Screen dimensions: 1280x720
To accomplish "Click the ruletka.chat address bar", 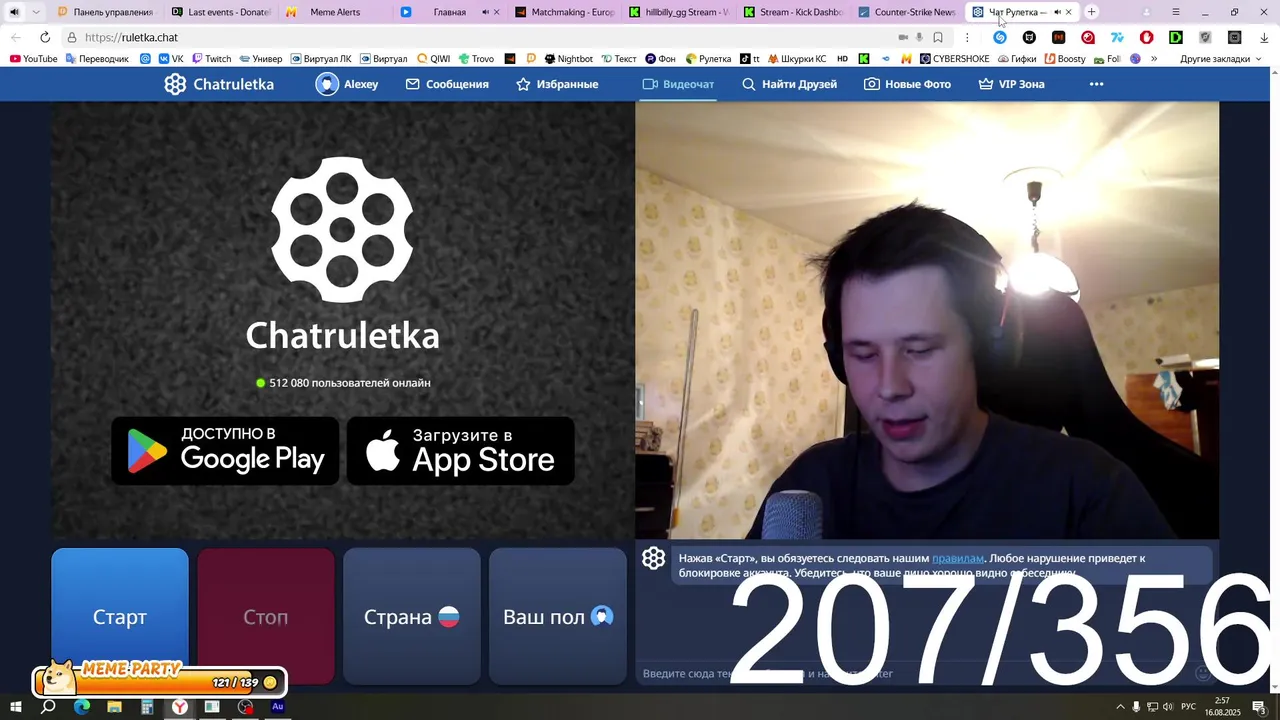I will (x=480, y=37).
